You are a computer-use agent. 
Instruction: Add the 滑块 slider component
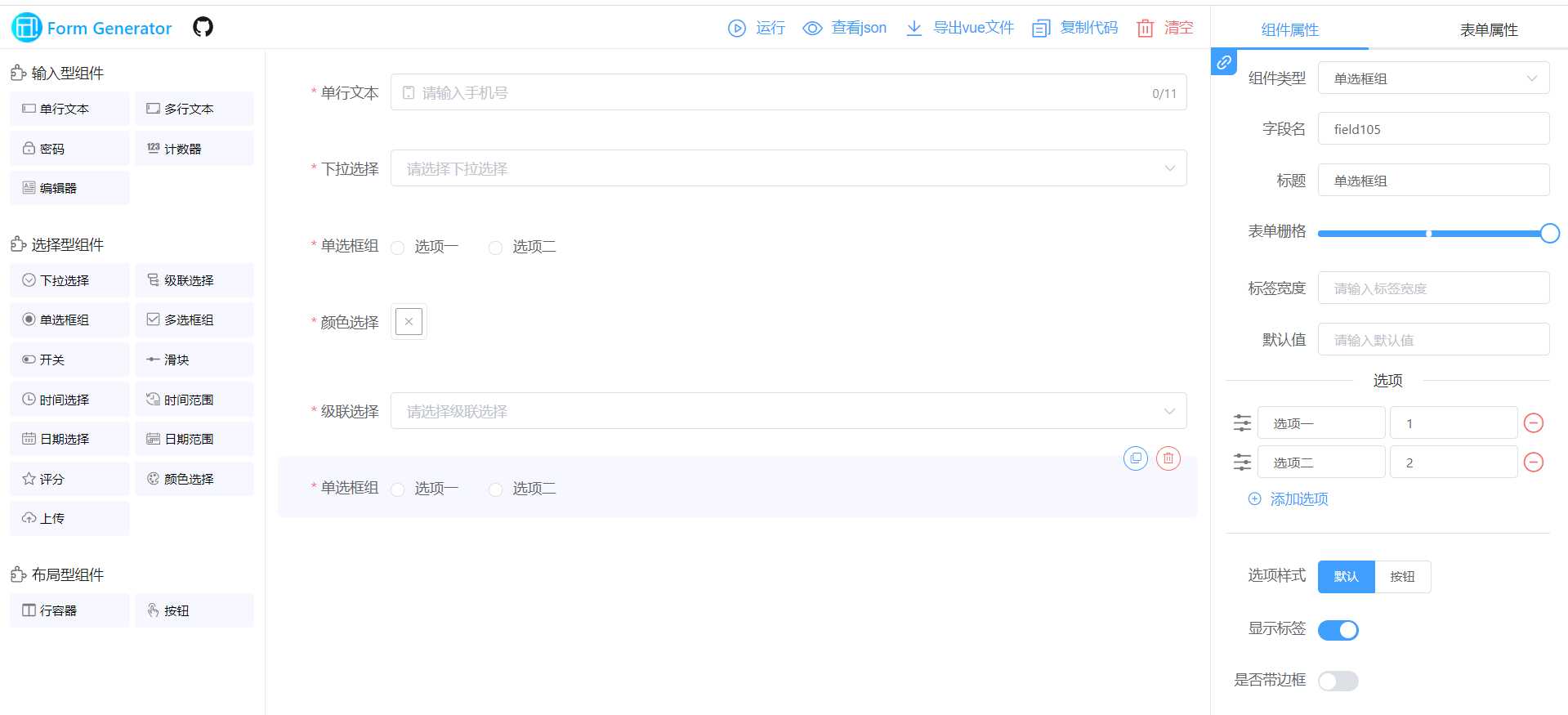tap(194, 360)
